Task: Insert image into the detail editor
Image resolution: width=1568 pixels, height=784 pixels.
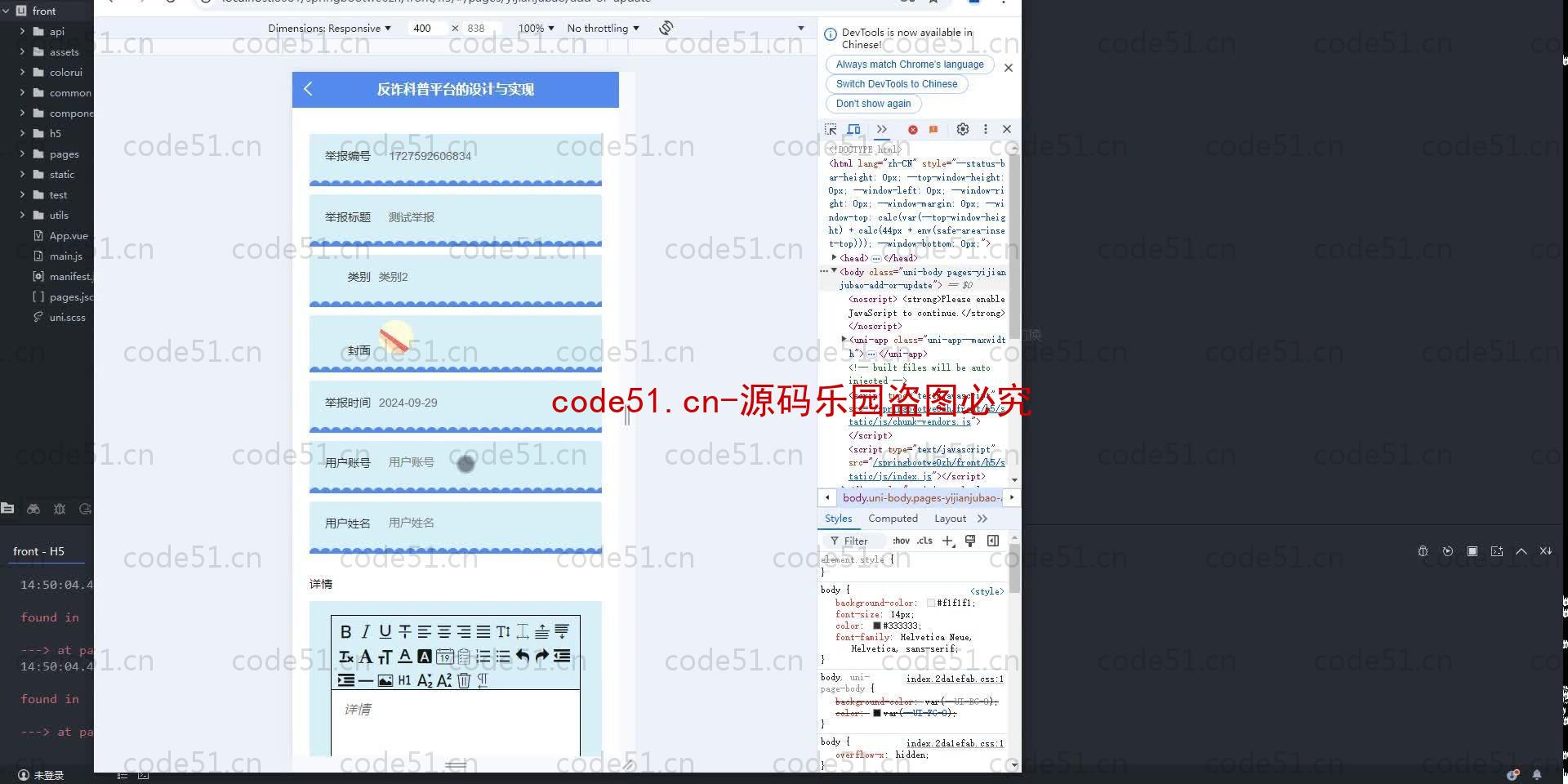Action: [385, 680]
